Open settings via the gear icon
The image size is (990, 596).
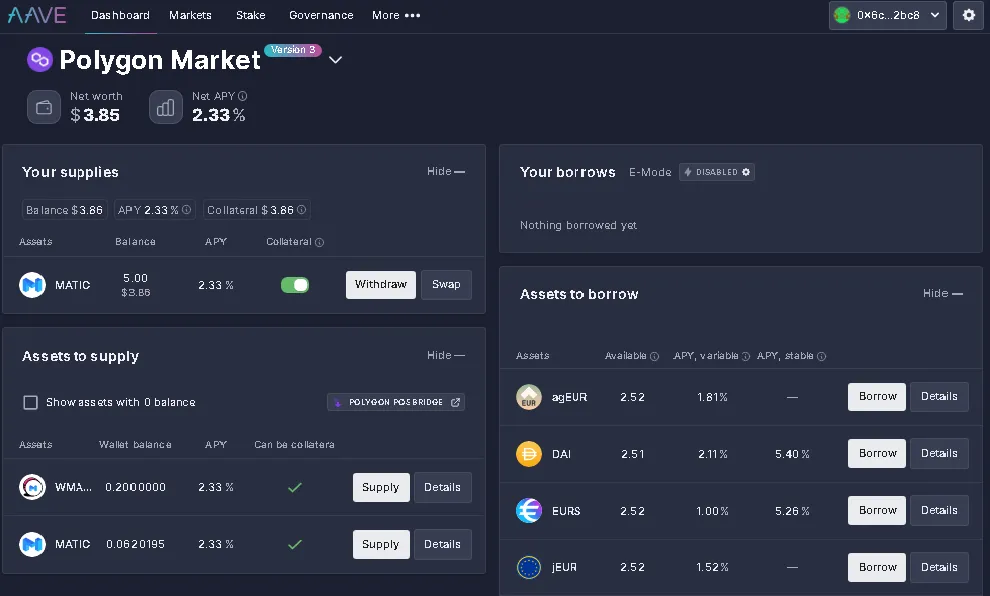969,15
